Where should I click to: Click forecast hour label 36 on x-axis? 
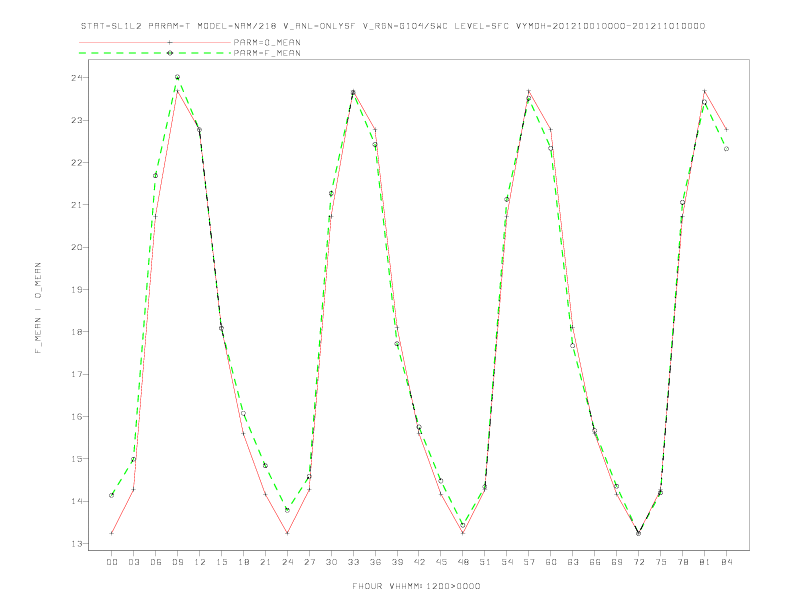point(375,562)
